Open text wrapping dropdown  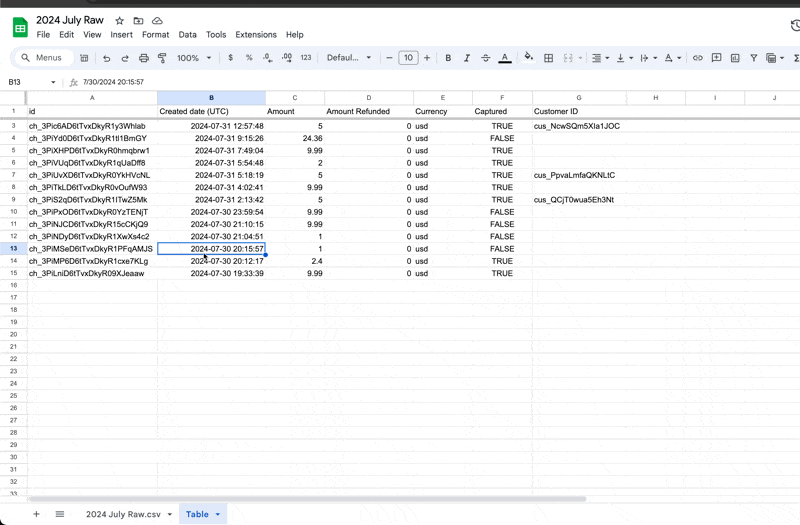[x=648, y=58]
